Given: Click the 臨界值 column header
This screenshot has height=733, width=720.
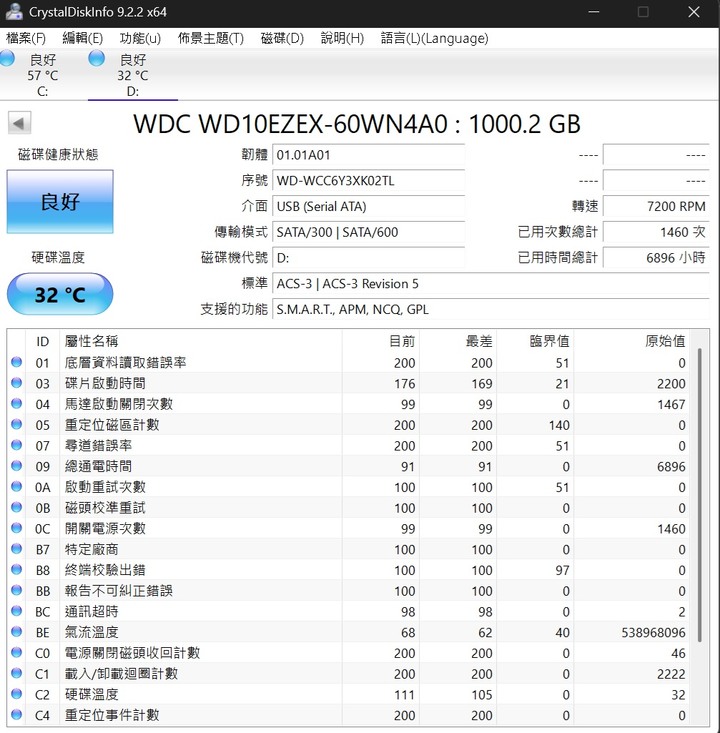Looking at the screenshot, I should click(535, 341).
